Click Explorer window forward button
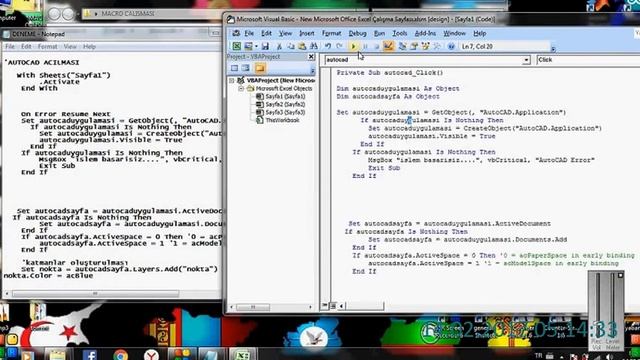Screen dimensions: 640x360 pos(69,14)
